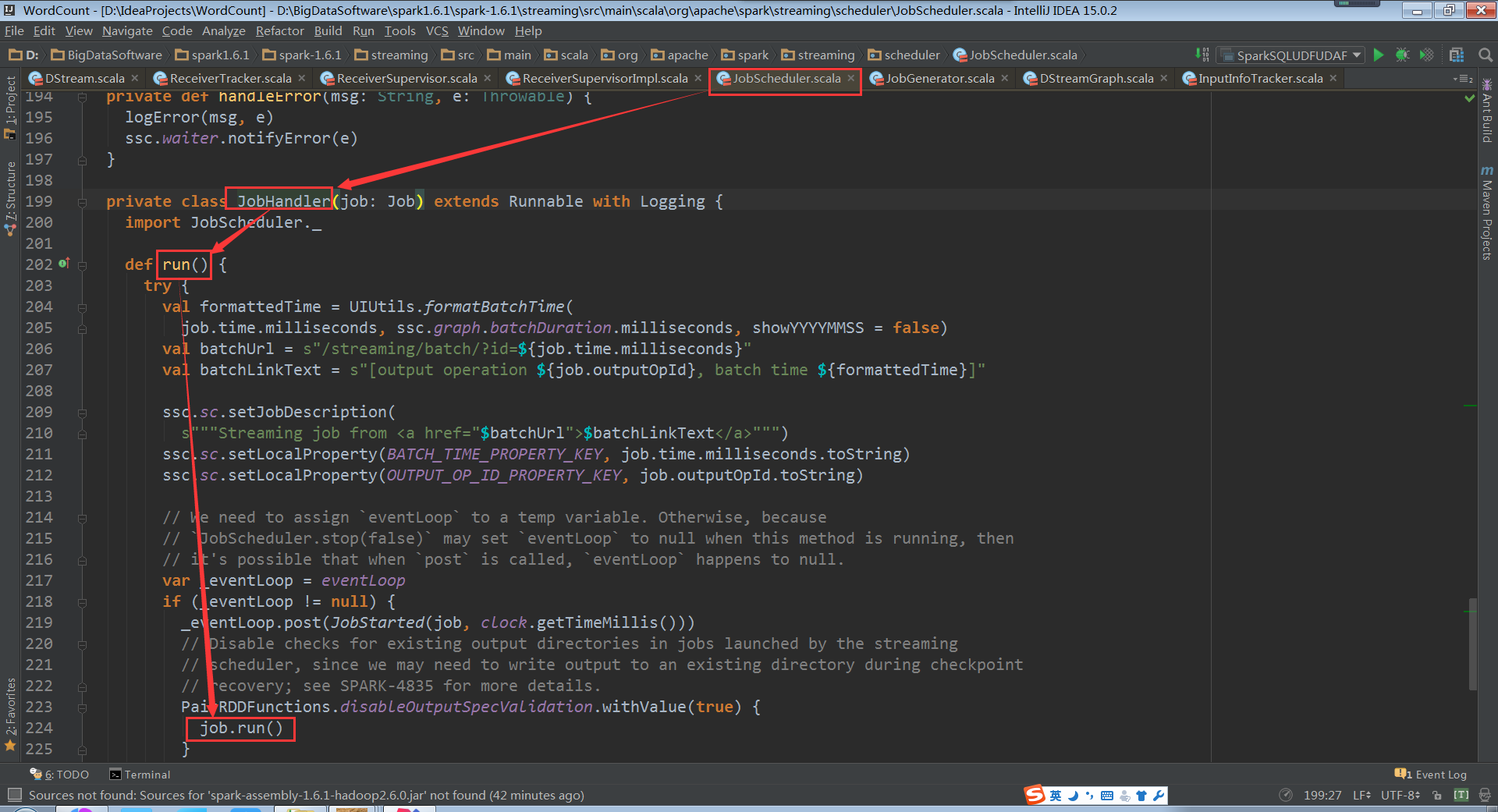
Task: Start debugging with the bug icon
Action: tap(1402, 55)
